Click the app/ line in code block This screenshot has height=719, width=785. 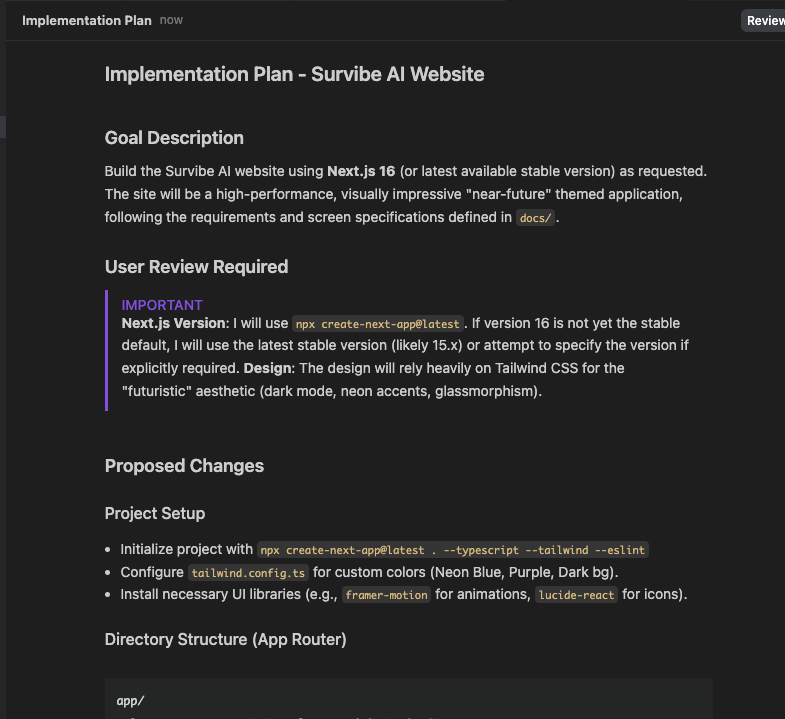click(131, 701)
